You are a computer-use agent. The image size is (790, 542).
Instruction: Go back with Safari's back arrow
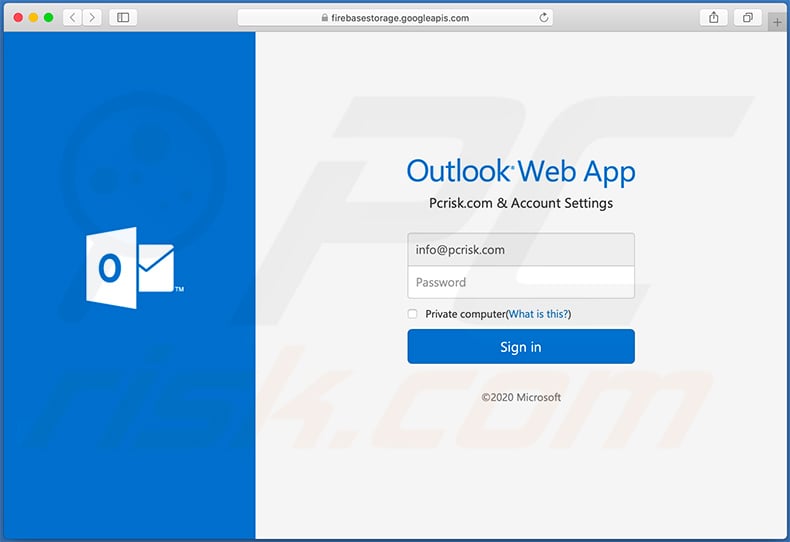[73, 18]
